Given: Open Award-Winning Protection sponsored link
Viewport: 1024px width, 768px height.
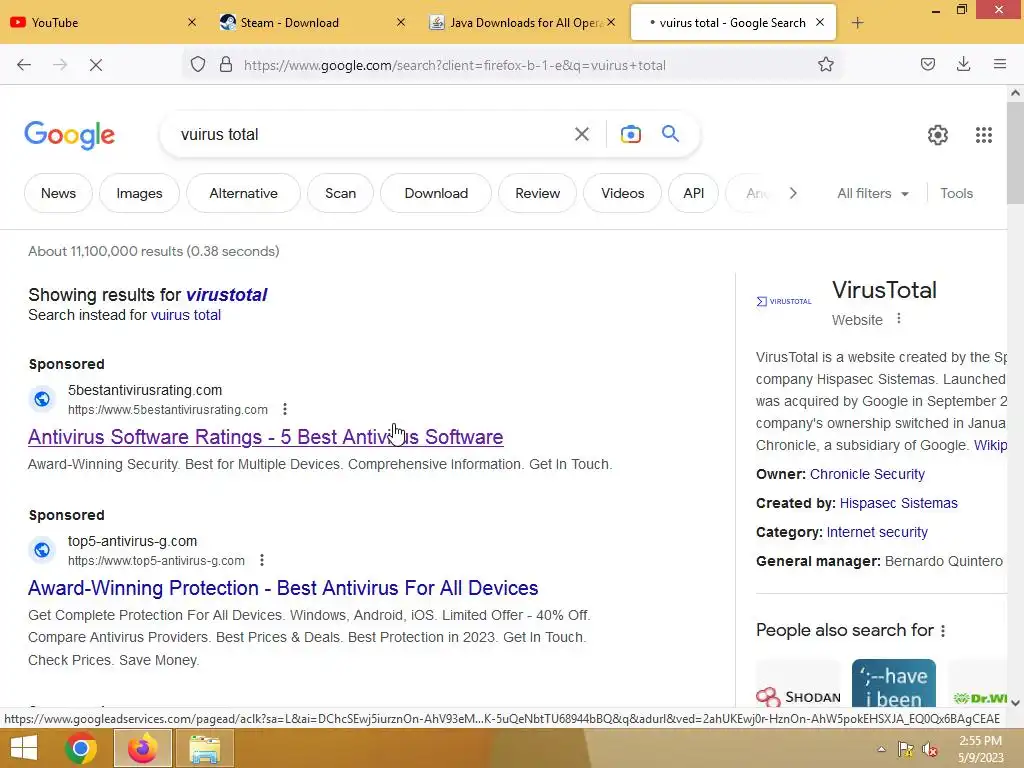Looking at the screenshot, I should tap(283, 588).
